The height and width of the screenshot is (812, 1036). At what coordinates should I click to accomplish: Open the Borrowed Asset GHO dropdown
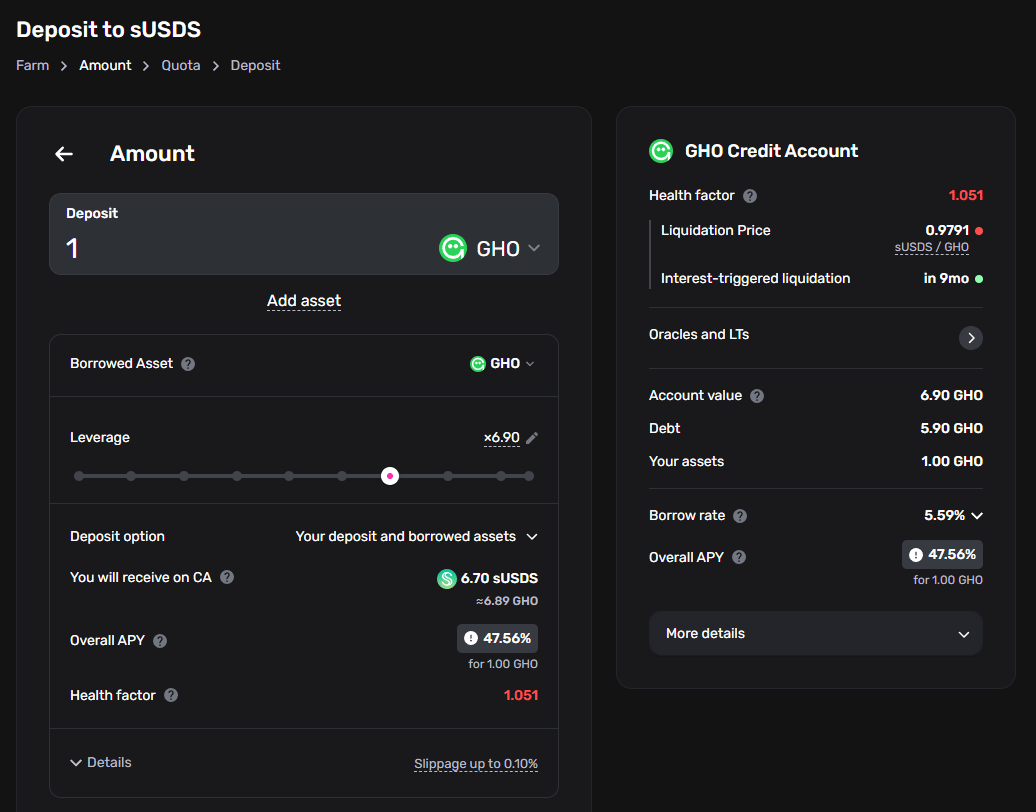tap(503, 364)
